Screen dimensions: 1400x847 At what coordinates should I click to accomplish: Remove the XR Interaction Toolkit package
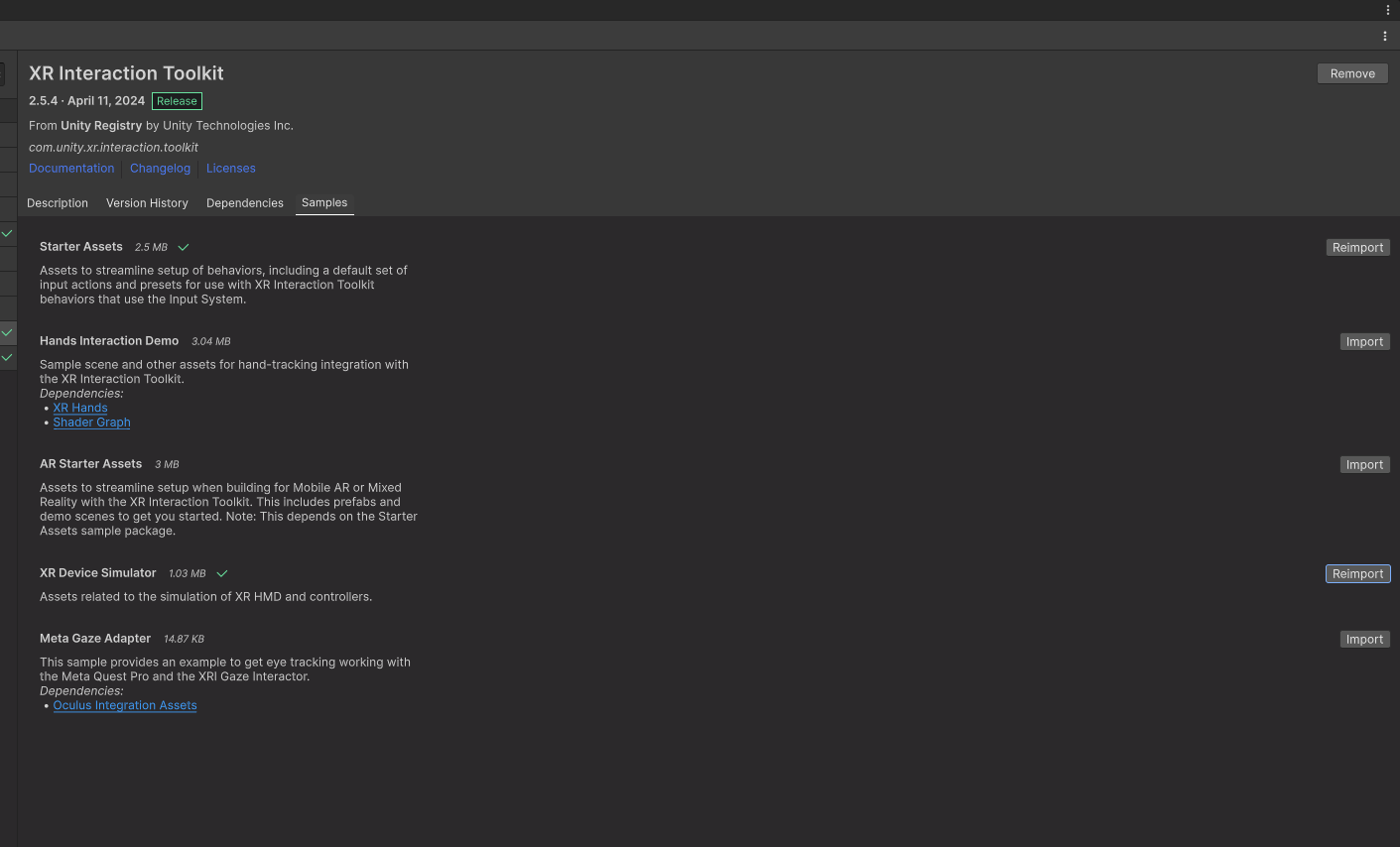coord(1352,73)
